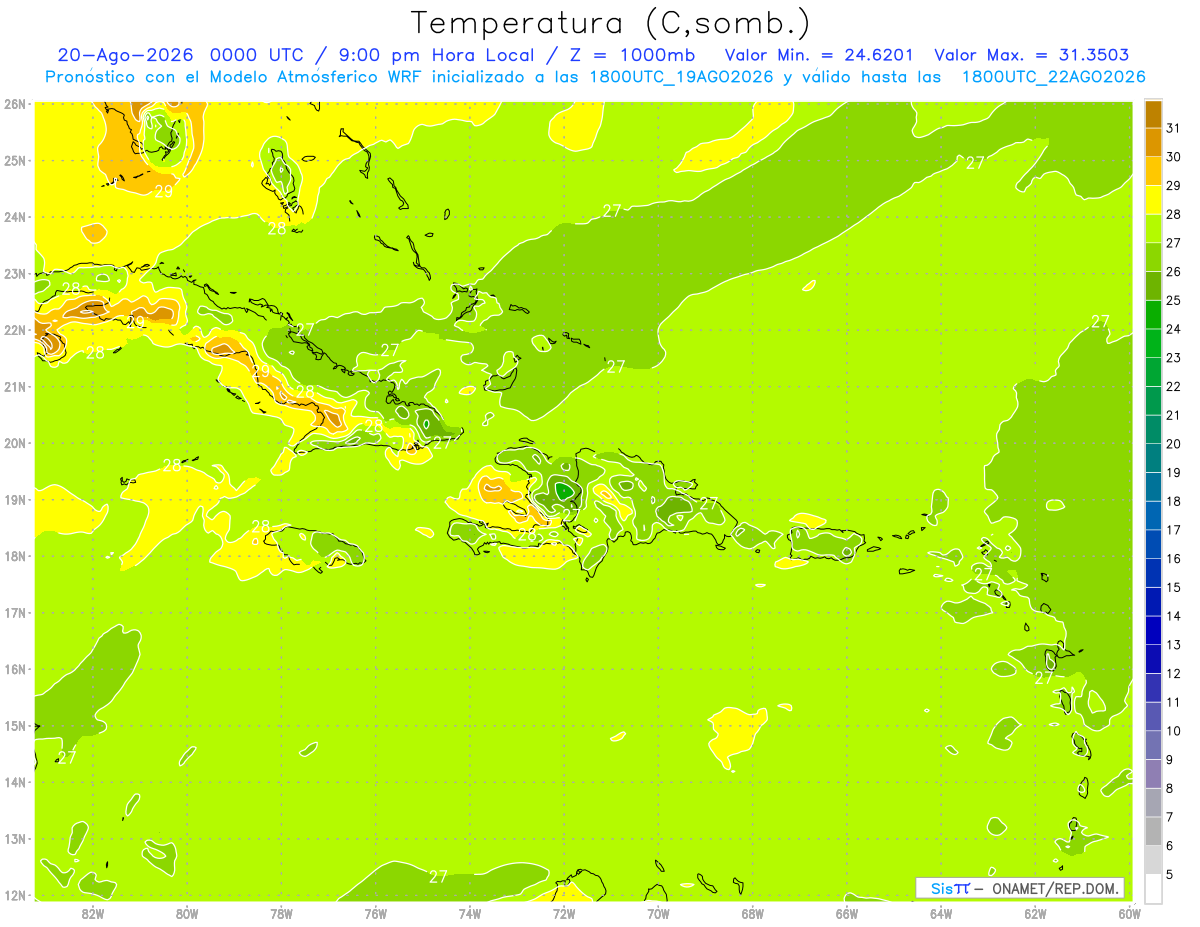The width and height of the screenshot is (1200, 927).
Task: Click the "25" label on the color scale
Action: [1173, 300]
